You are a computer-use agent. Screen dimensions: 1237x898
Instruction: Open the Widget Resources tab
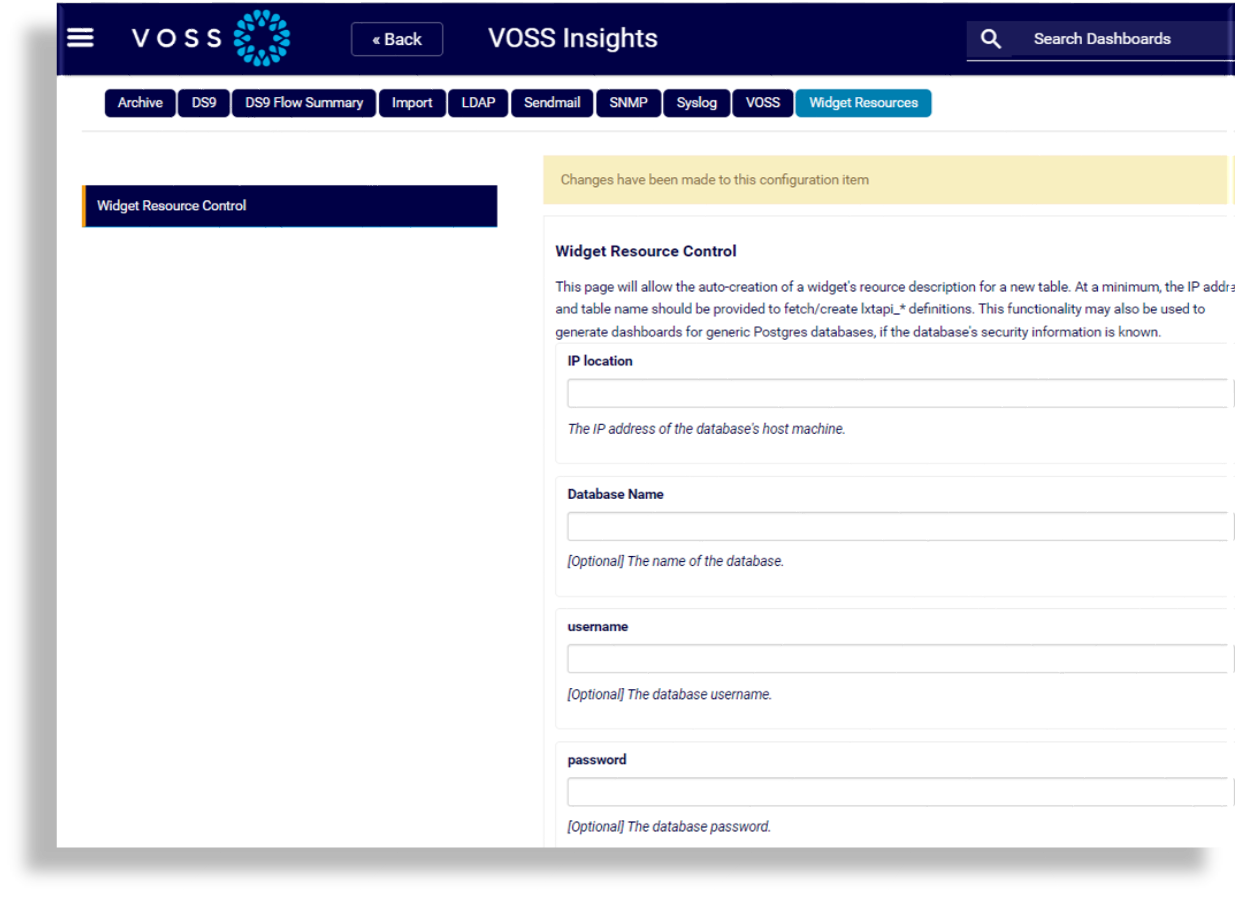(863, 103)
